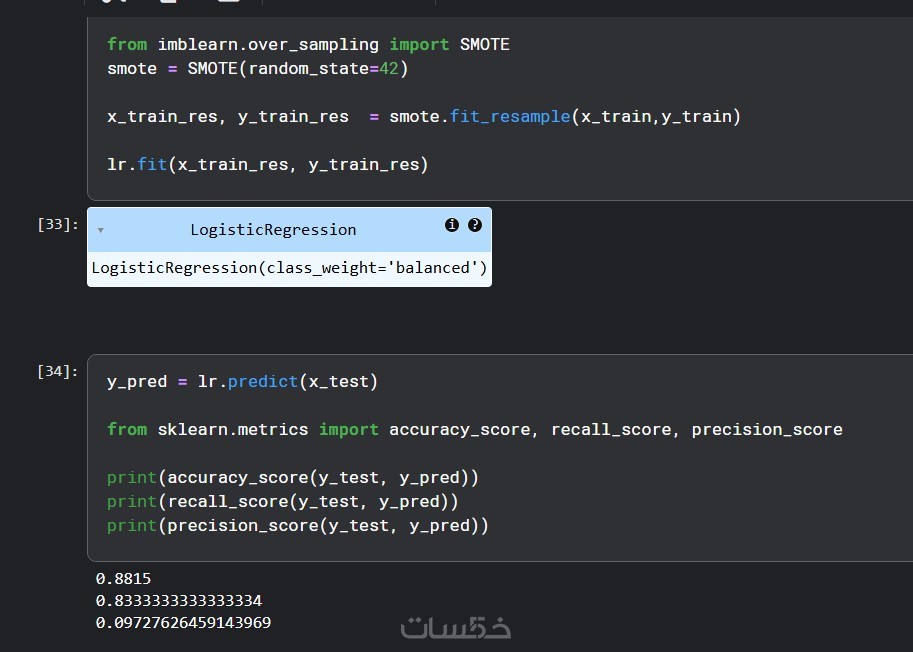Click the lr.predict(x_test) line
Image resolution: width=913 pixels, height=652 pixels.
click(242, 382)
